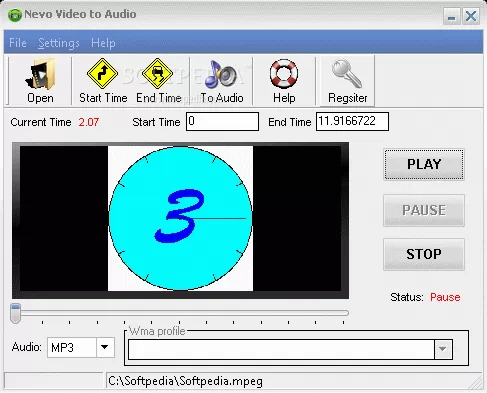This screenshot has height=393, width=487.
Task: Click the file path C:\Softpedia\Softpedia.mpeg
Action: (186, 381)
